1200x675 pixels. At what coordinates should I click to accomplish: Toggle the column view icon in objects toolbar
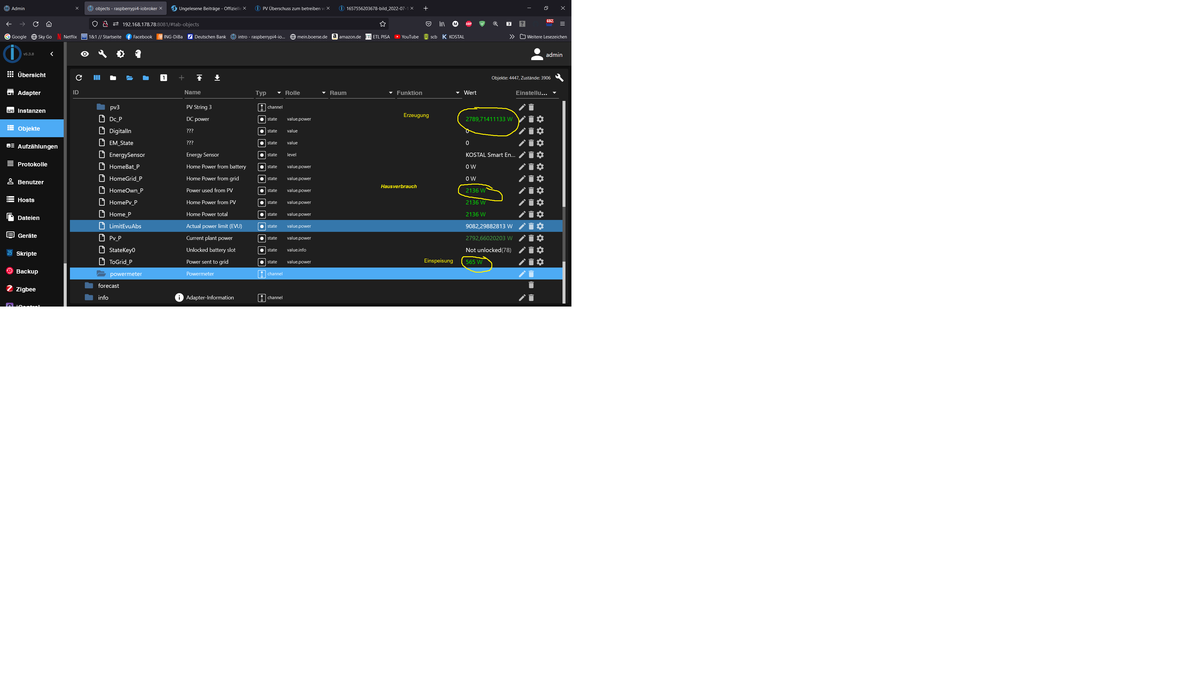tap(97, 77)
